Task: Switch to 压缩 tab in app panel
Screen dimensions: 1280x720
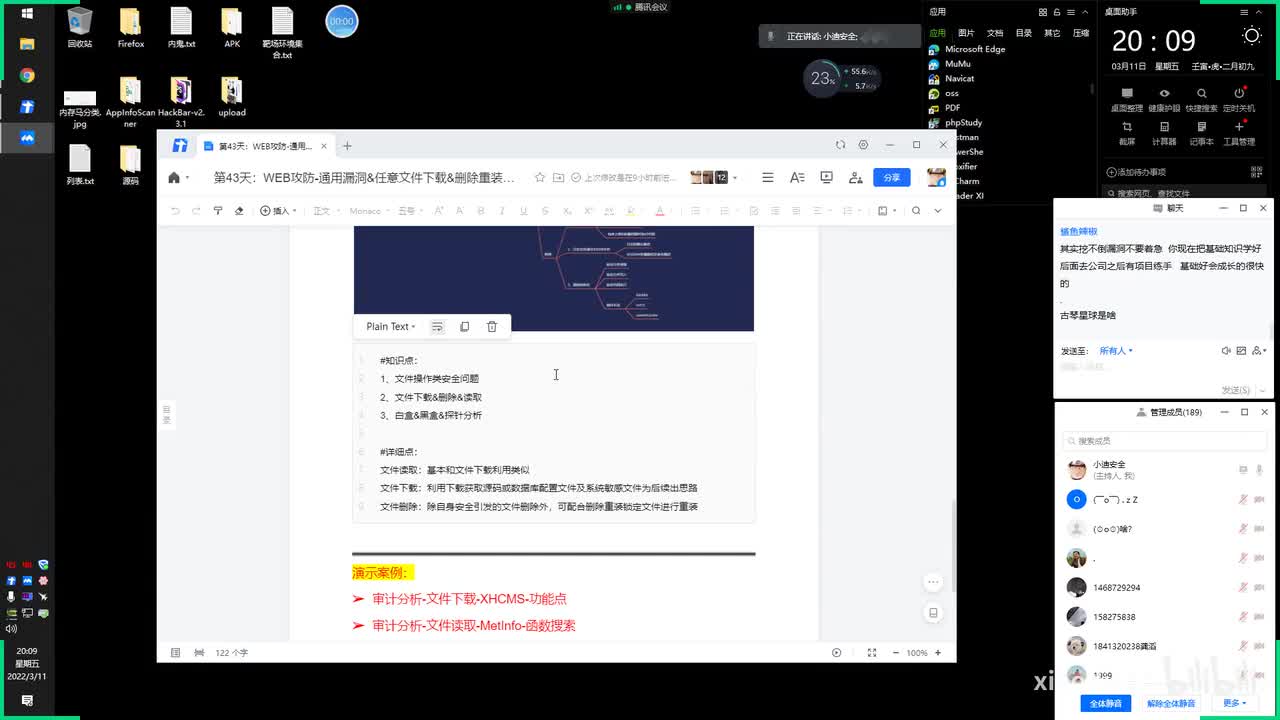Action: pos(1081,33)
